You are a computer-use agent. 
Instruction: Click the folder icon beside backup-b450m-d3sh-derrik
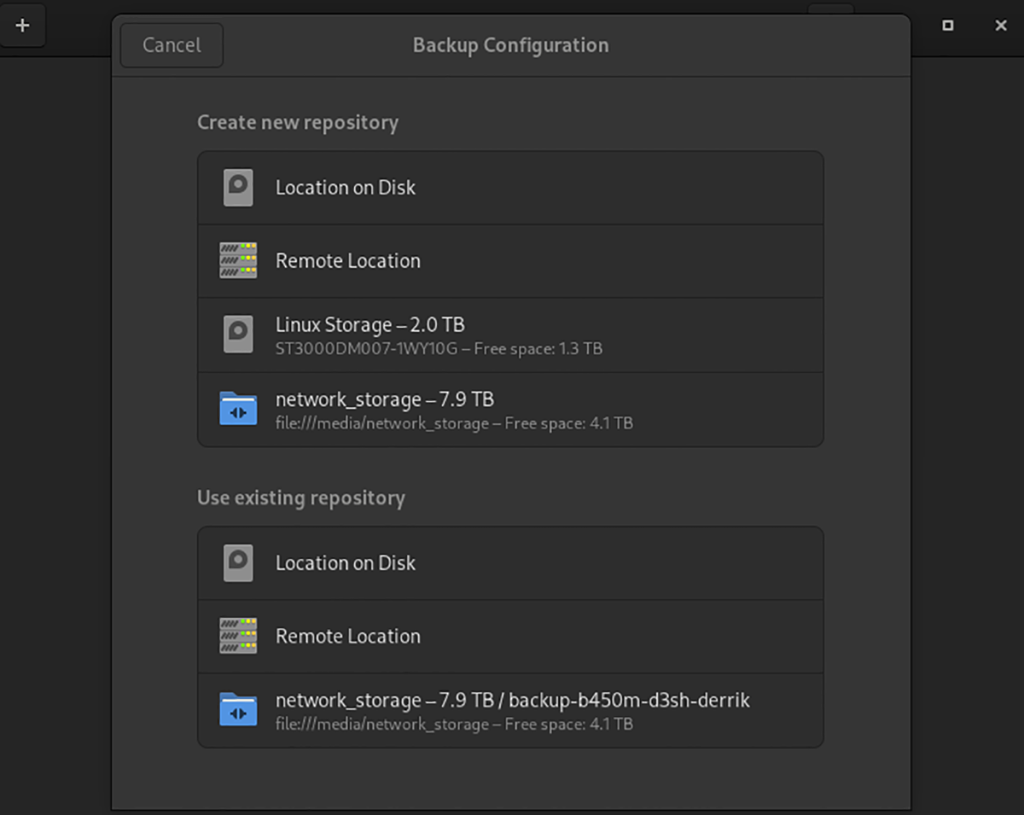[238, 710]
